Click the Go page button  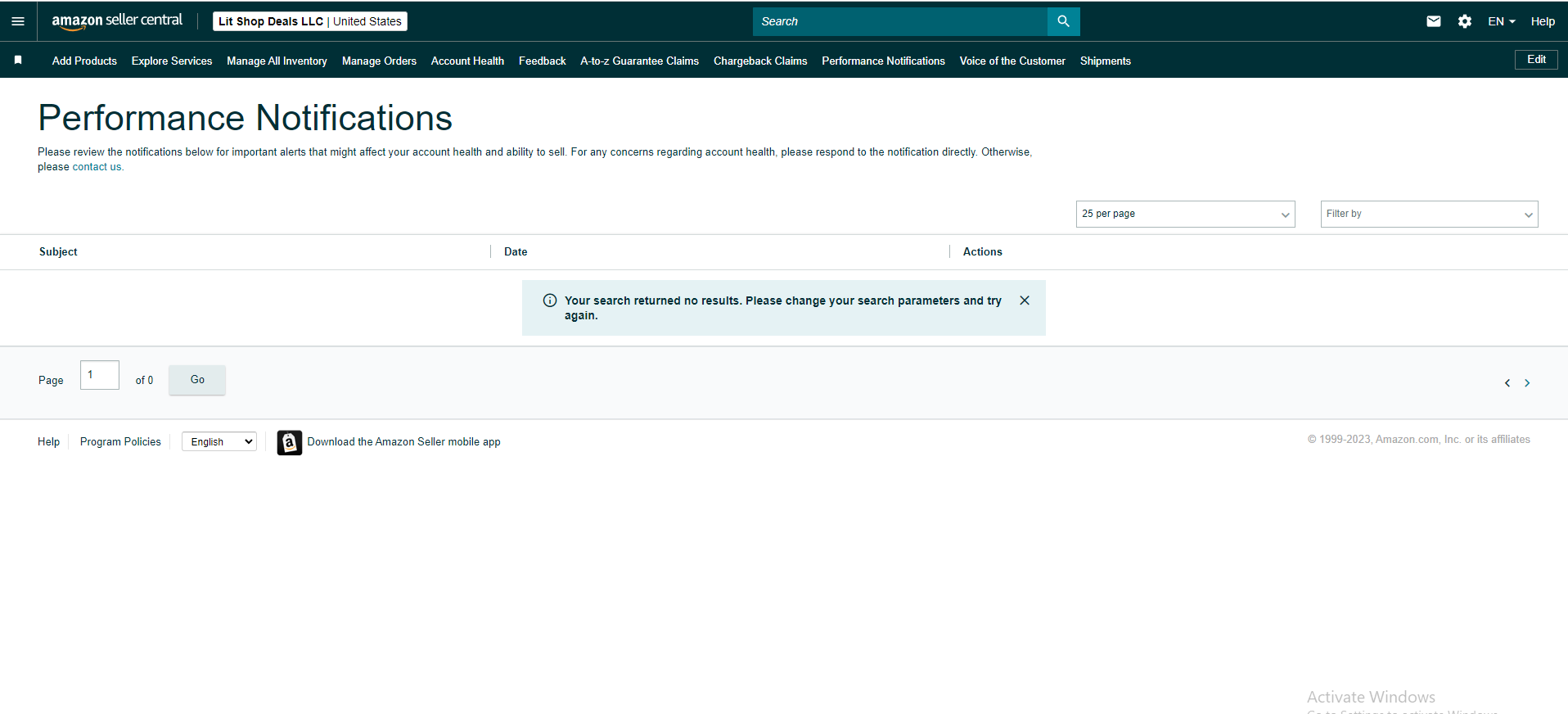point(197,380)
